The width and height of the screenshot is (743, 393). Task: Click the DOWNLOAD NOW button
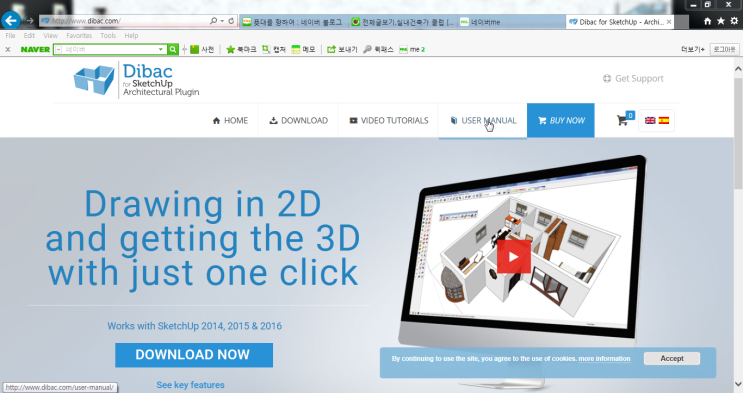click(x=194, y=355)
